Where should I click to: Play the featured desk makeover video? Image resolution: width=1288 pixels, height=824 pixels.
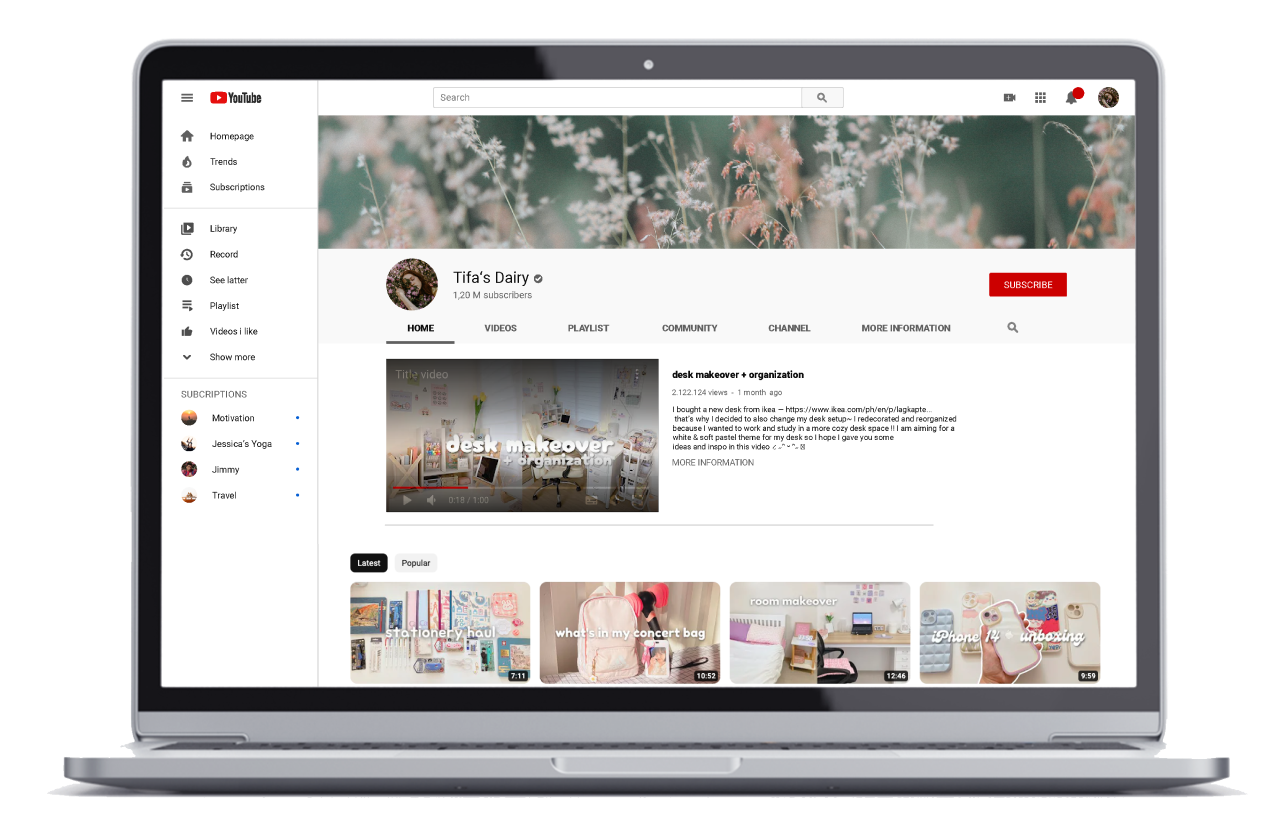pos(407,500)
